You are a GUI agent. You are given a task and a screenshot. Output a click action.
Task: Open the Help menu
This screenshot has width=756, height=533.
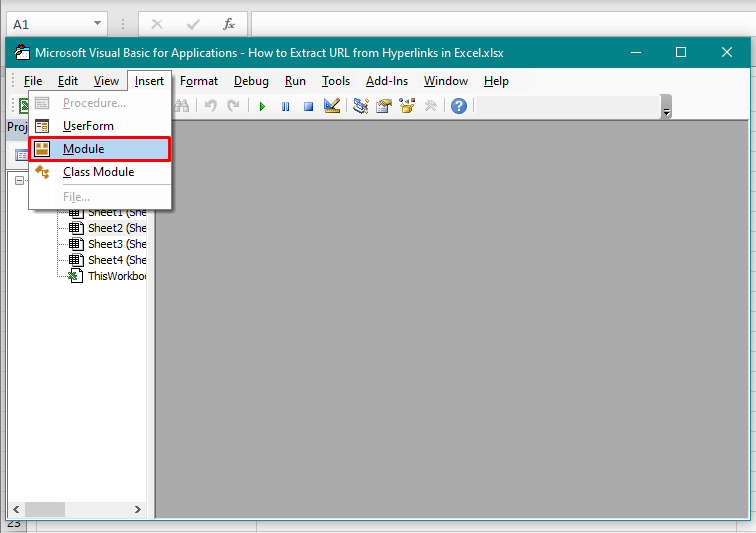coord(496,81)
